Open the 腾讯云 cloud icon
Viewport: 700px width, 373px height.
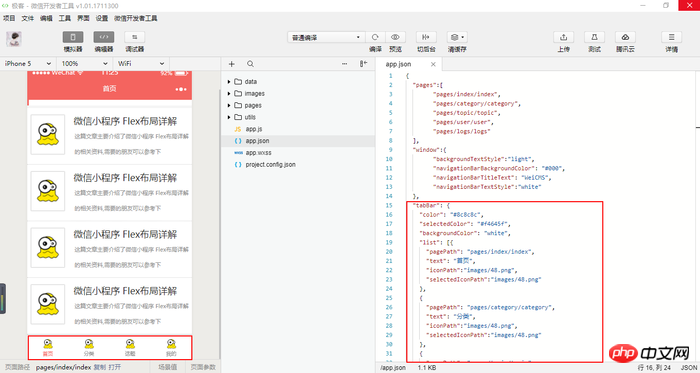click(x=625, y=37)
